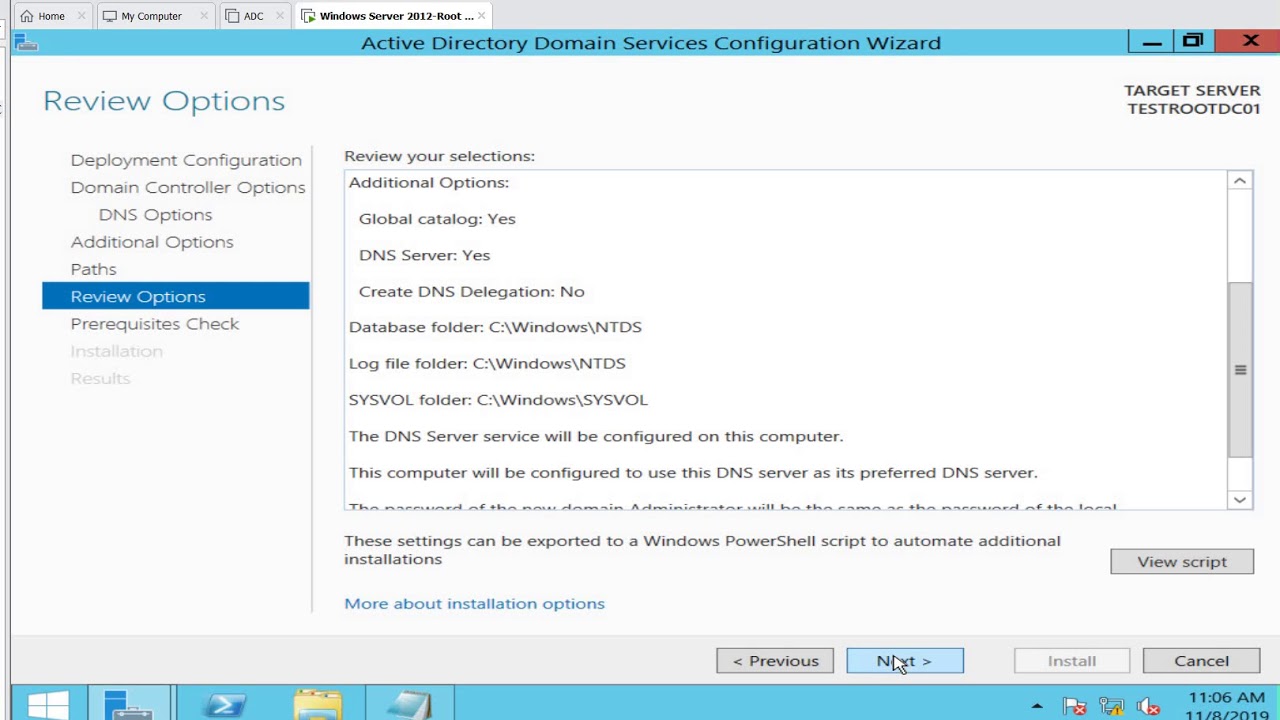This screenshot has height=720, width=1280.
Task: Open the Additional Options step
Action: (152, 242)
